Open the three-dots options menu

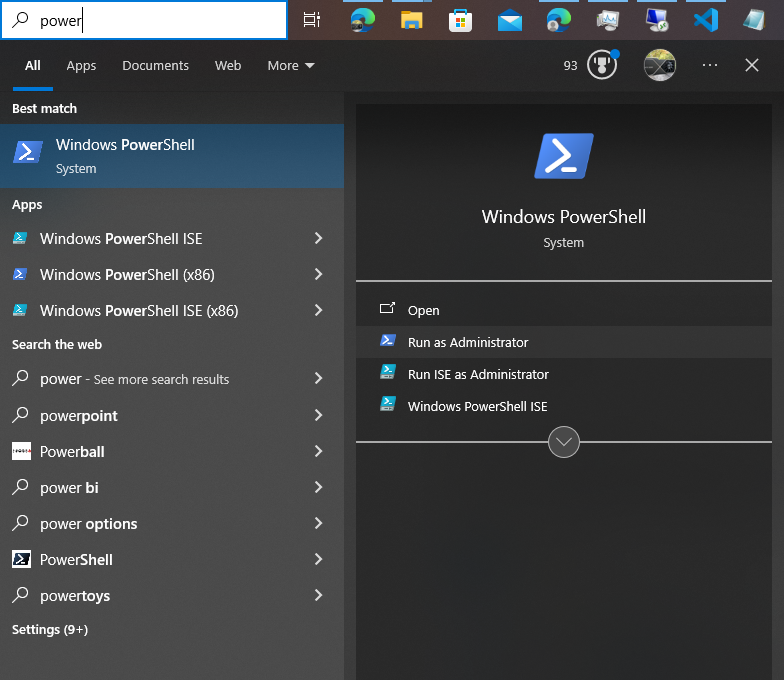click(x=710, y=65)
